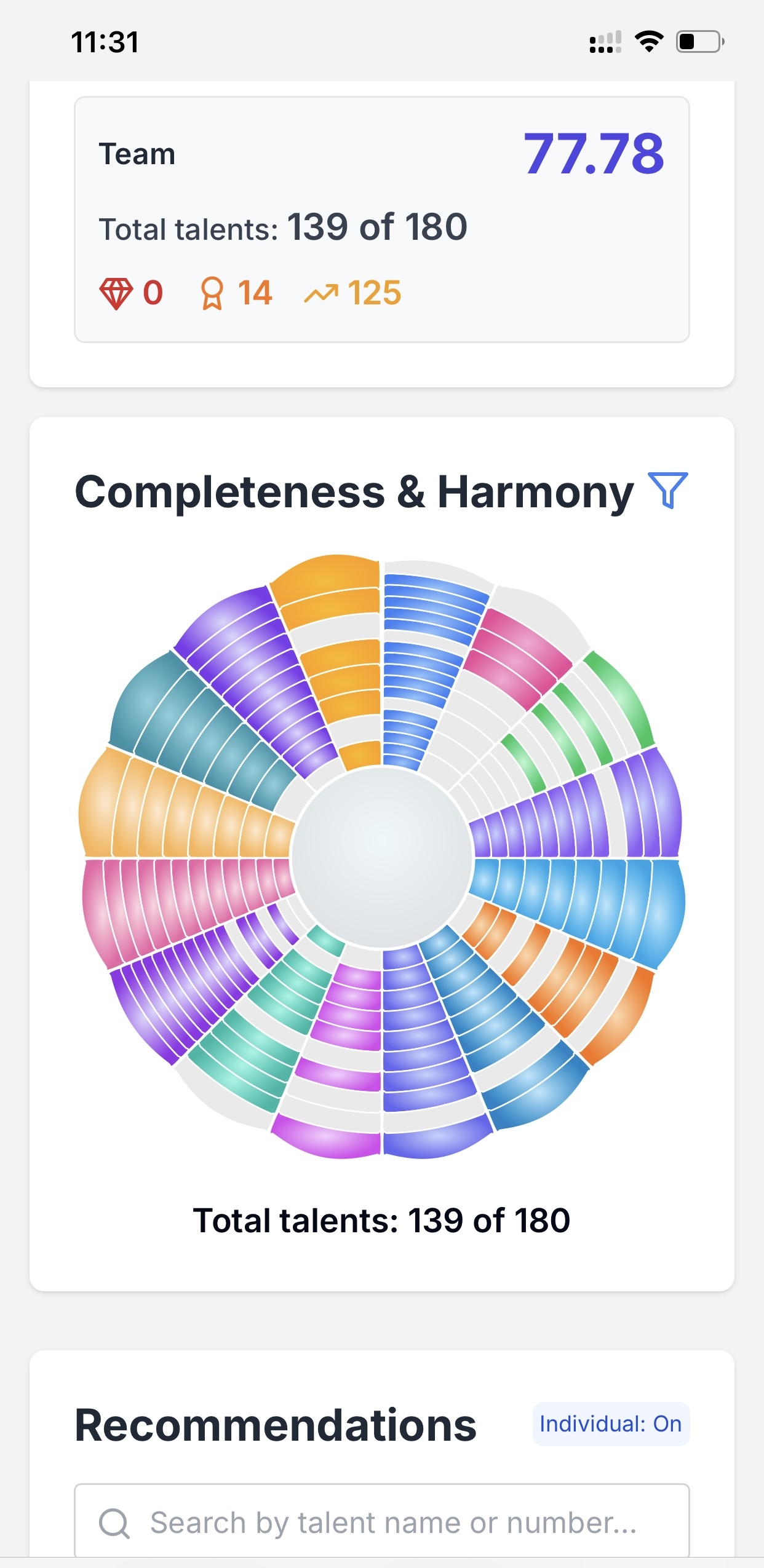The height and width of the screenshot is (1568, 764).
Task: Tap the trending-up arrow icon showing 125
Action: pyautogui.click(x=321, y=294)
